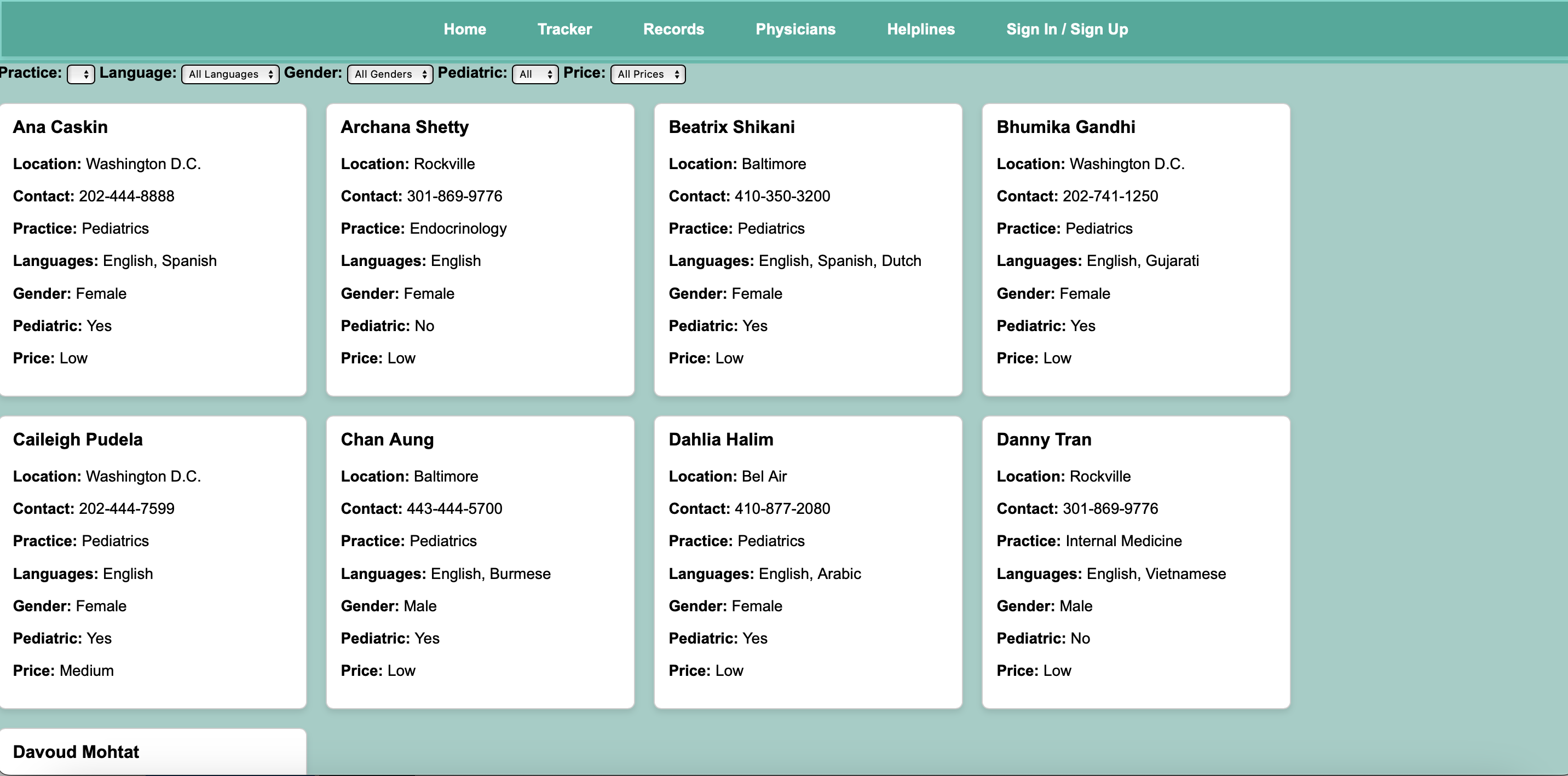Viewport: 1568px width, 776px height.
Task: Navigate to Records
Action: [x=673, y=29]
